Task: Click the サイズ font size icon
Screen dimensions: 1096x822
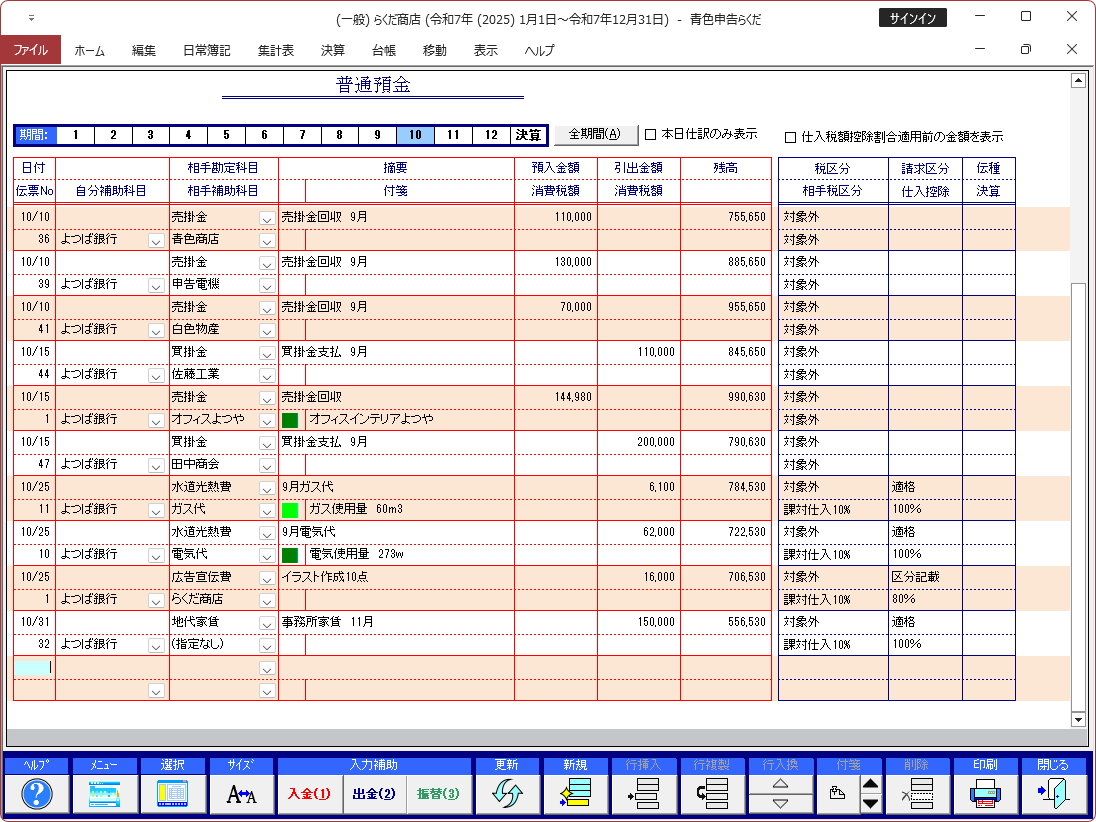Action: 241,795
